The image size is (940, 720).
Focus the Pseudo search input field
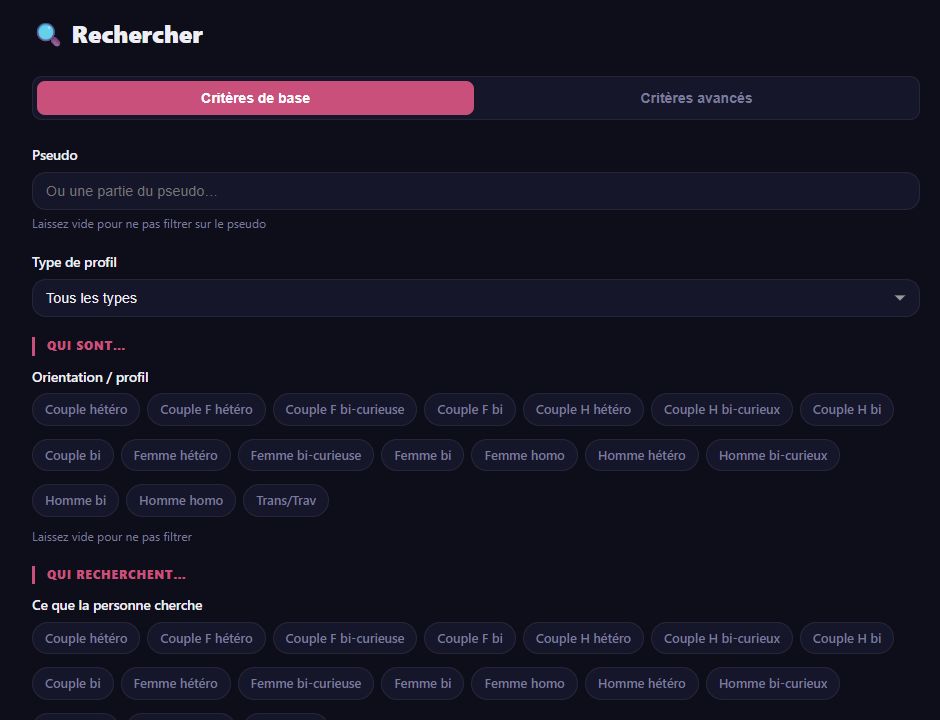(x=475, y=191)
